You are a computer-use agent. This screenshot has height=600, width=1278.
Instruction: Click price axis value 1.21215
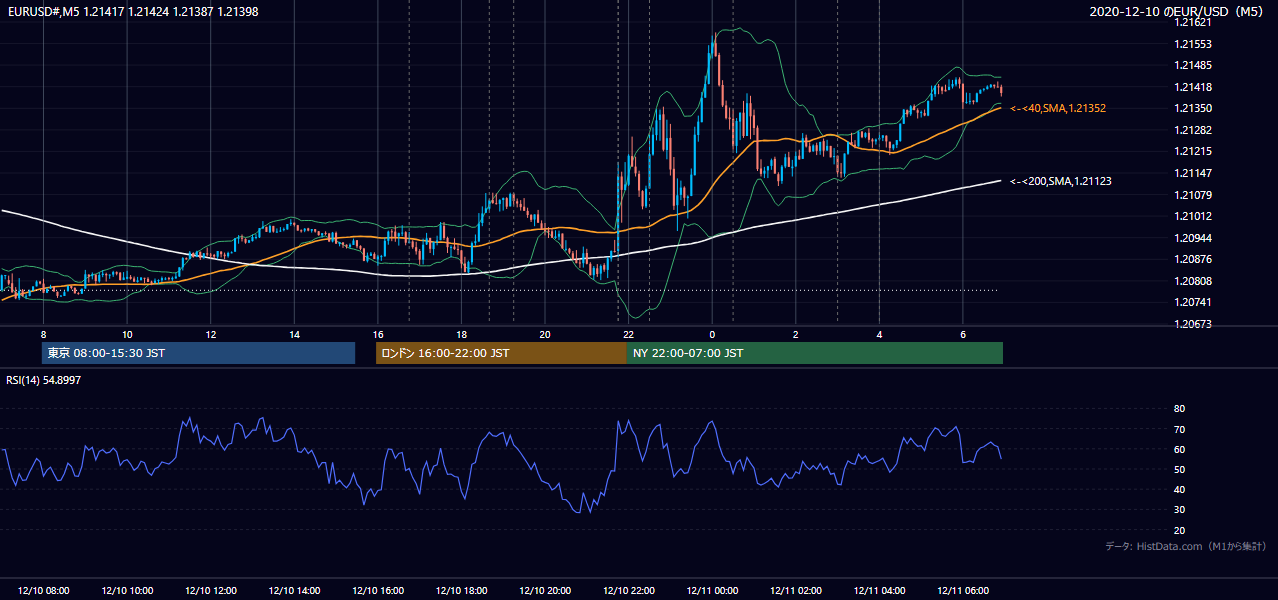(x=1194, y=151)
